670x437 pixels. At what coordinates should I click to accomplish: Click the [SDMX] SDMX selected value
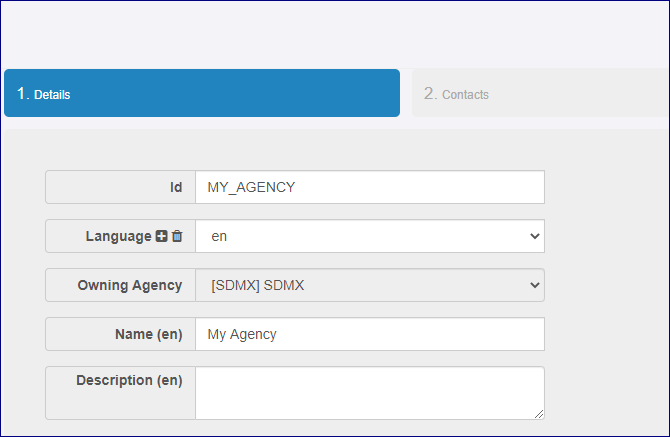[258, 285]
